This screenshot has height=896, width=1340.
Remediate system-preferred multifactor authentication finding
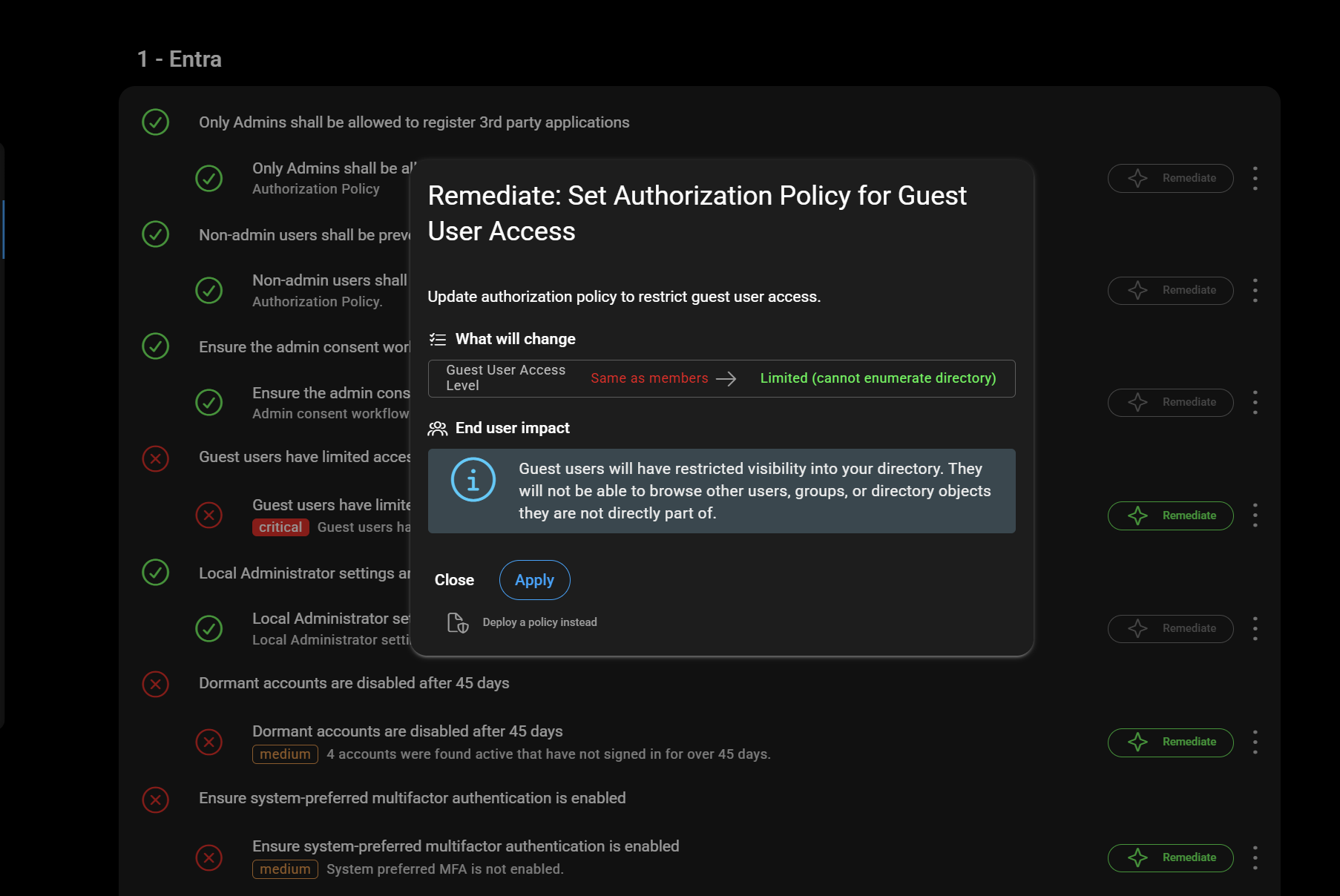click(1170, 857)
